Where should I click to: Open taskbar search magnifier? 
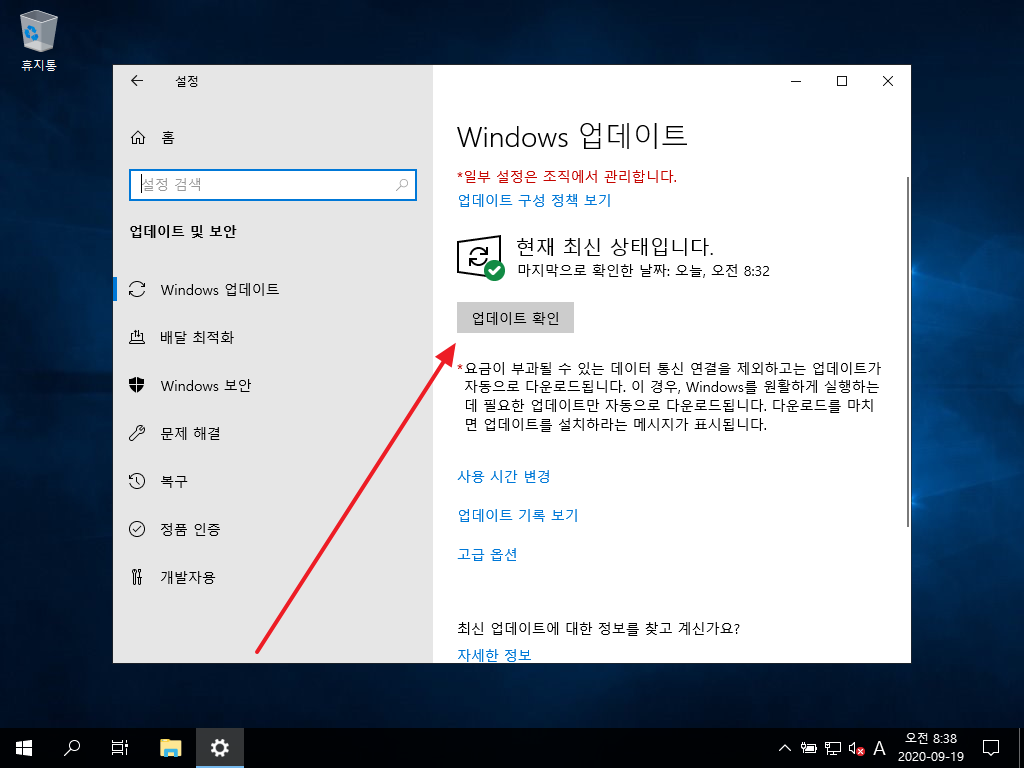click(x=72, y=748)
